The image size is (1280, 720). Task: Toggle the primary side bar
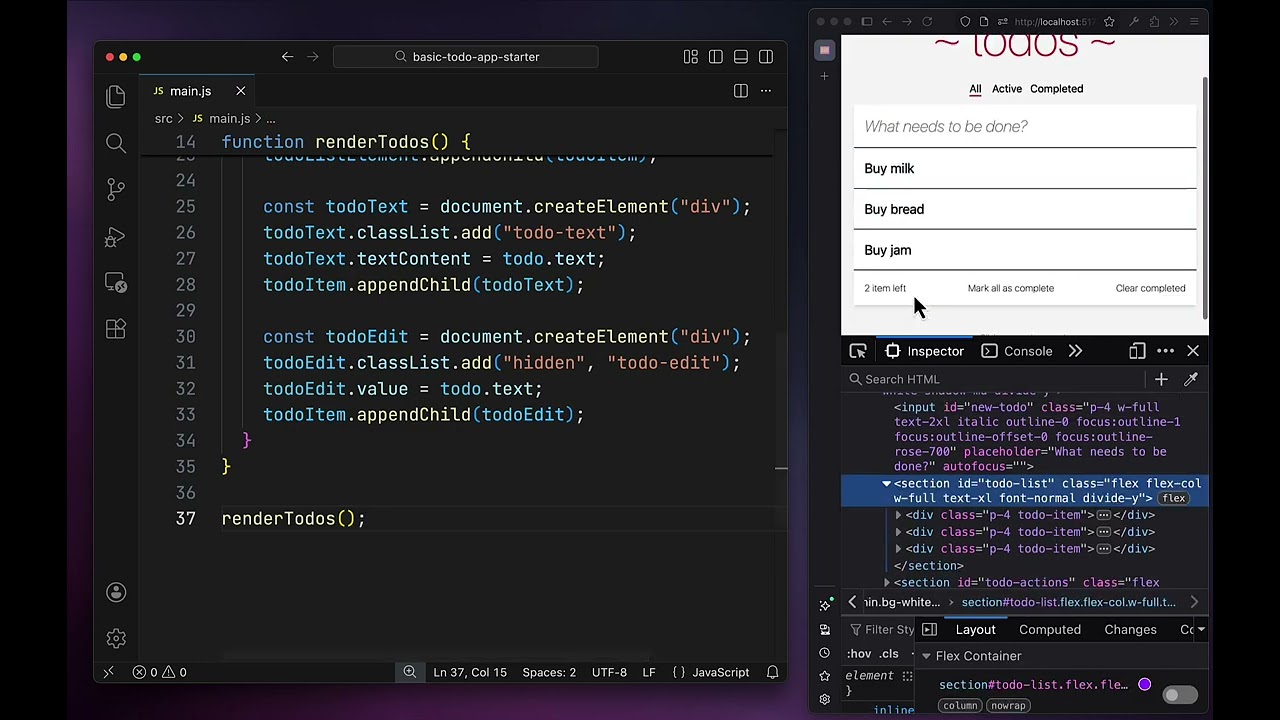pyautogui.click(x=716, y=57)
